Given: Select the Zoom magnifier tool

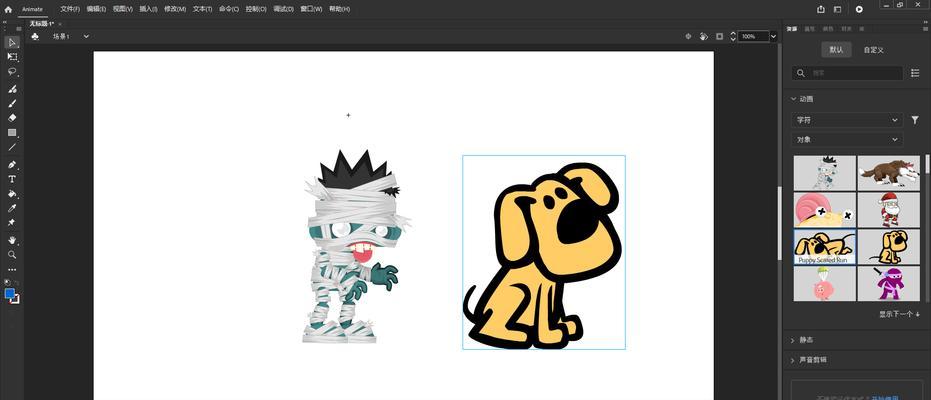Looking at the screenshot, I should (x=12, y=255).
